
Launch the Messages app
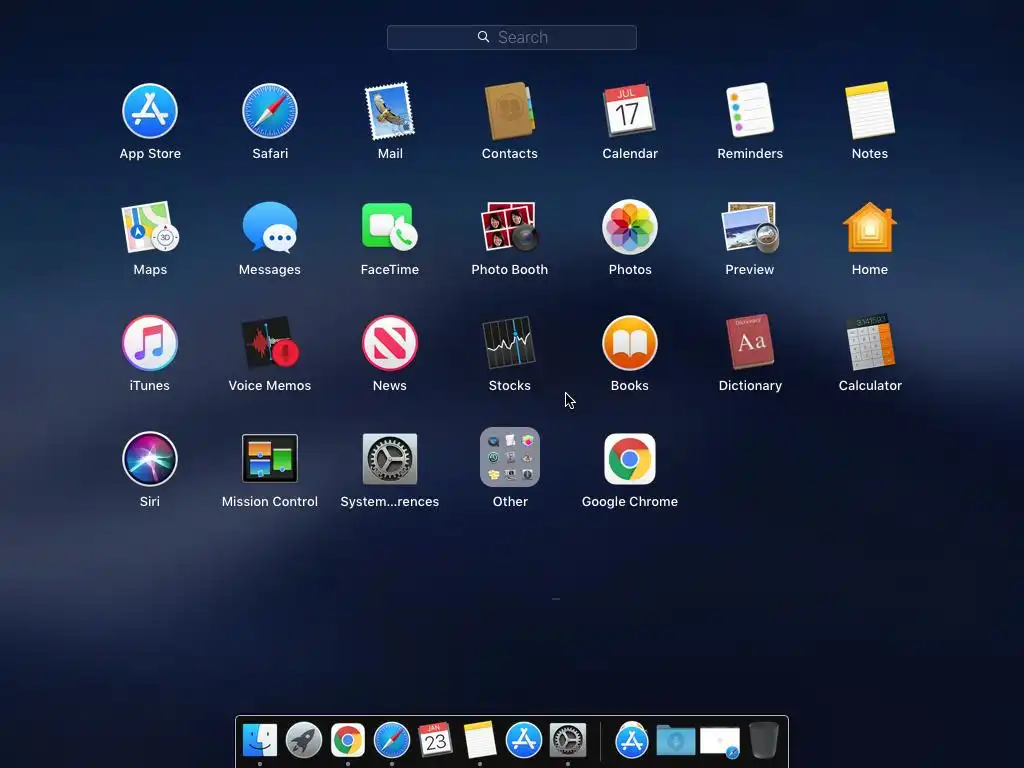pos(270,227)
